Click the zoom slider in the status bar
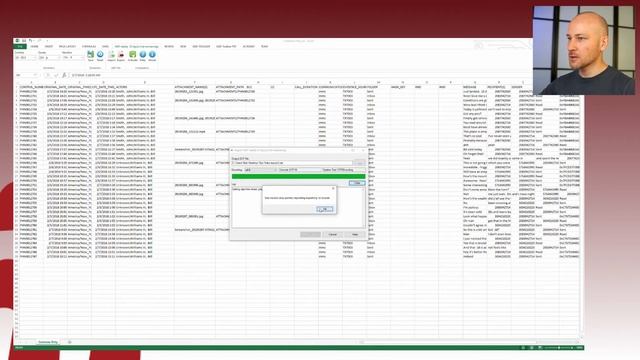Screen dimensions: 640x360 559,347
